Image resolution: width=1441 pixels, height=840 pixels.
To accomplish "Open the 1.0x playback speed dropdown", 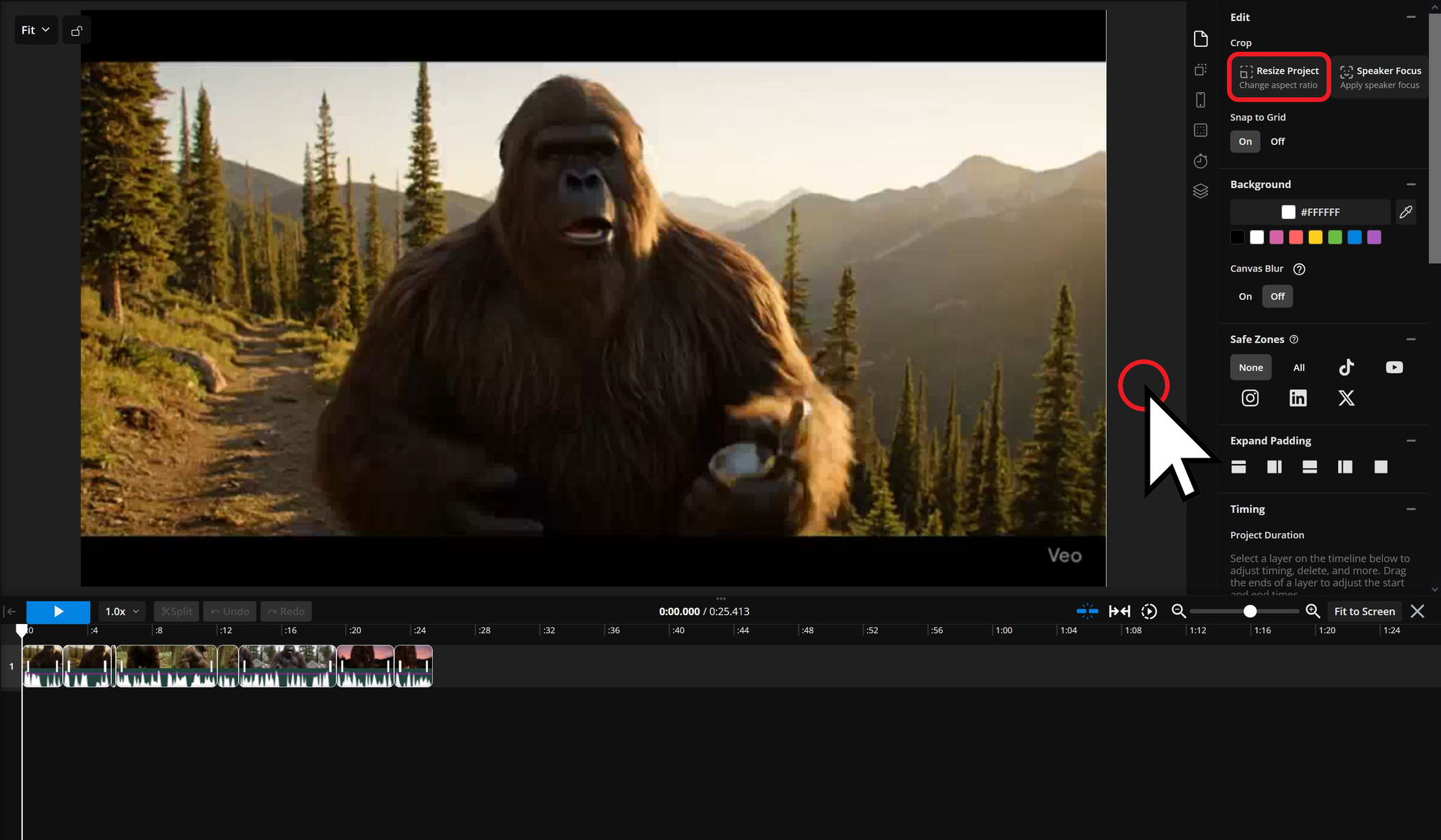I will pos(121,611).
